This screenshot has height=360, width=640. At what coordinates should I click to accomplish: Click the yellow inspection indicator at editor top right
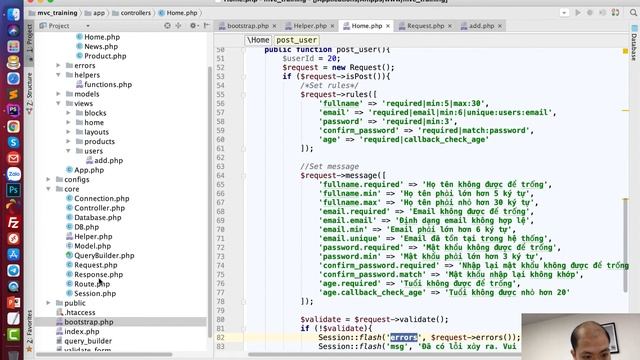[x=625, y=51]
